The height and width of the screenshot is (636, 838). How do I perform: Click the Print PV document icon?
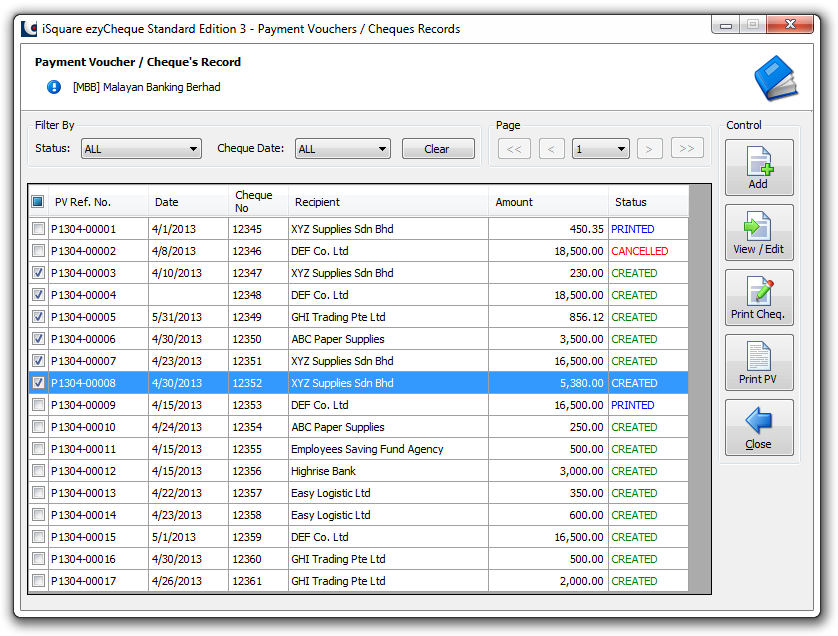coord(759,362)
